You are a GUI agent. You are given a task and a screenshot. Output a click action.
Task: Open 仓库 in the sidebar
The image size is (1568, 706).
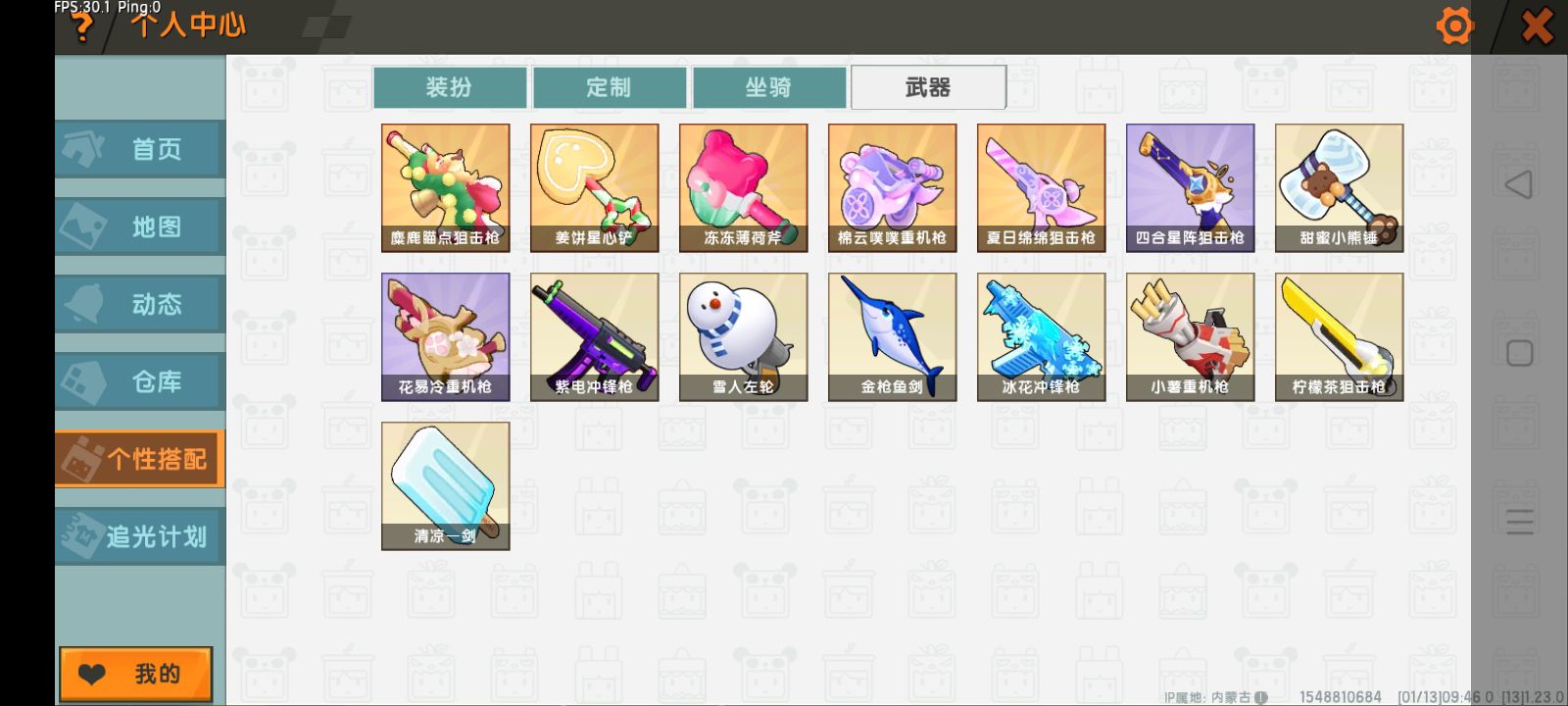point(140,381)
